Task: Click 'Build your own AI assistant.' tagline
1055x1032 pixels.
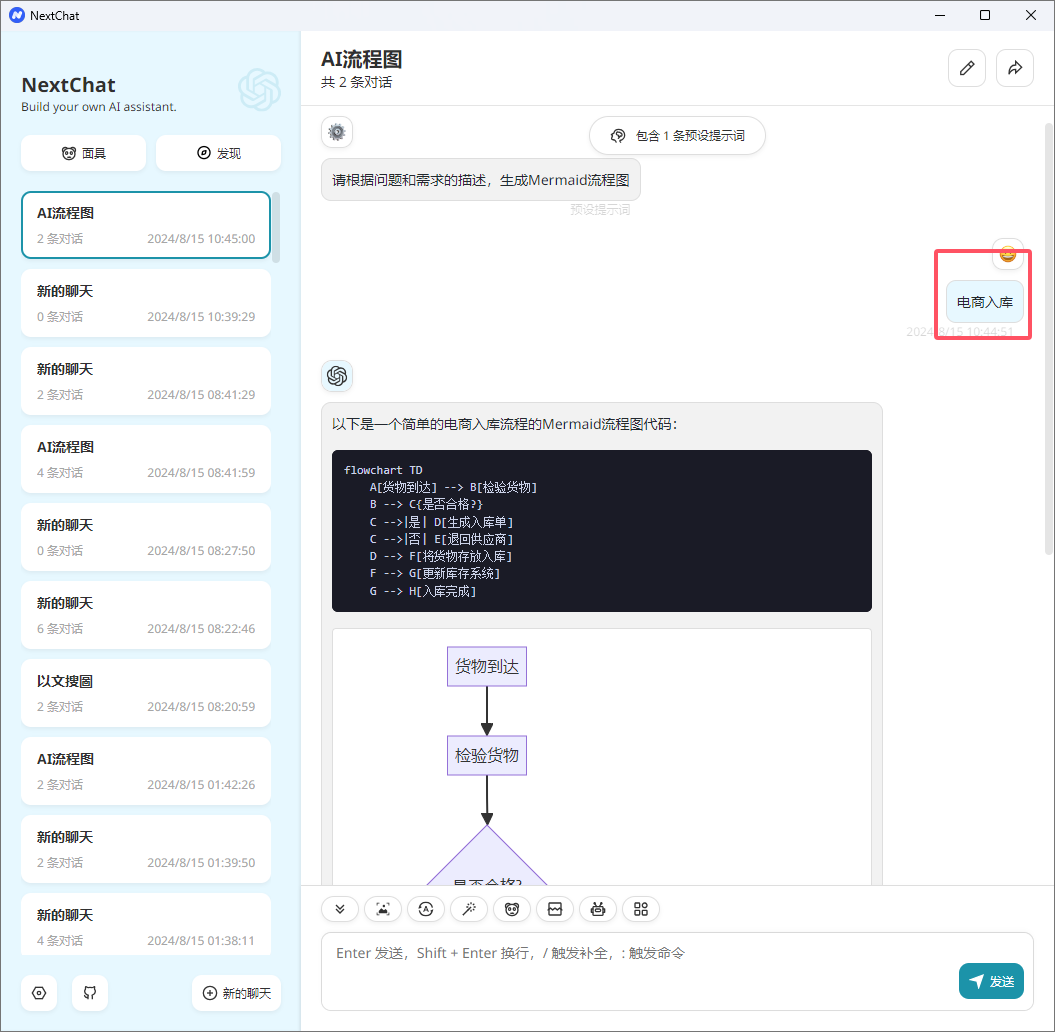Action: click(99, 107)
